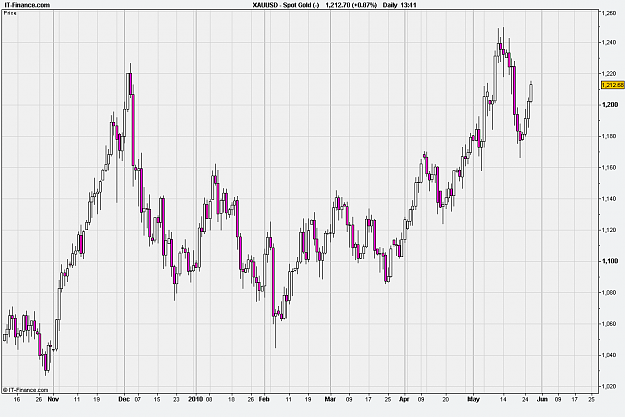Image resolution: width=625 pixels, height=417 pixels.
Task: Click the Mar month label on time axis
Action: coord(330,399)
